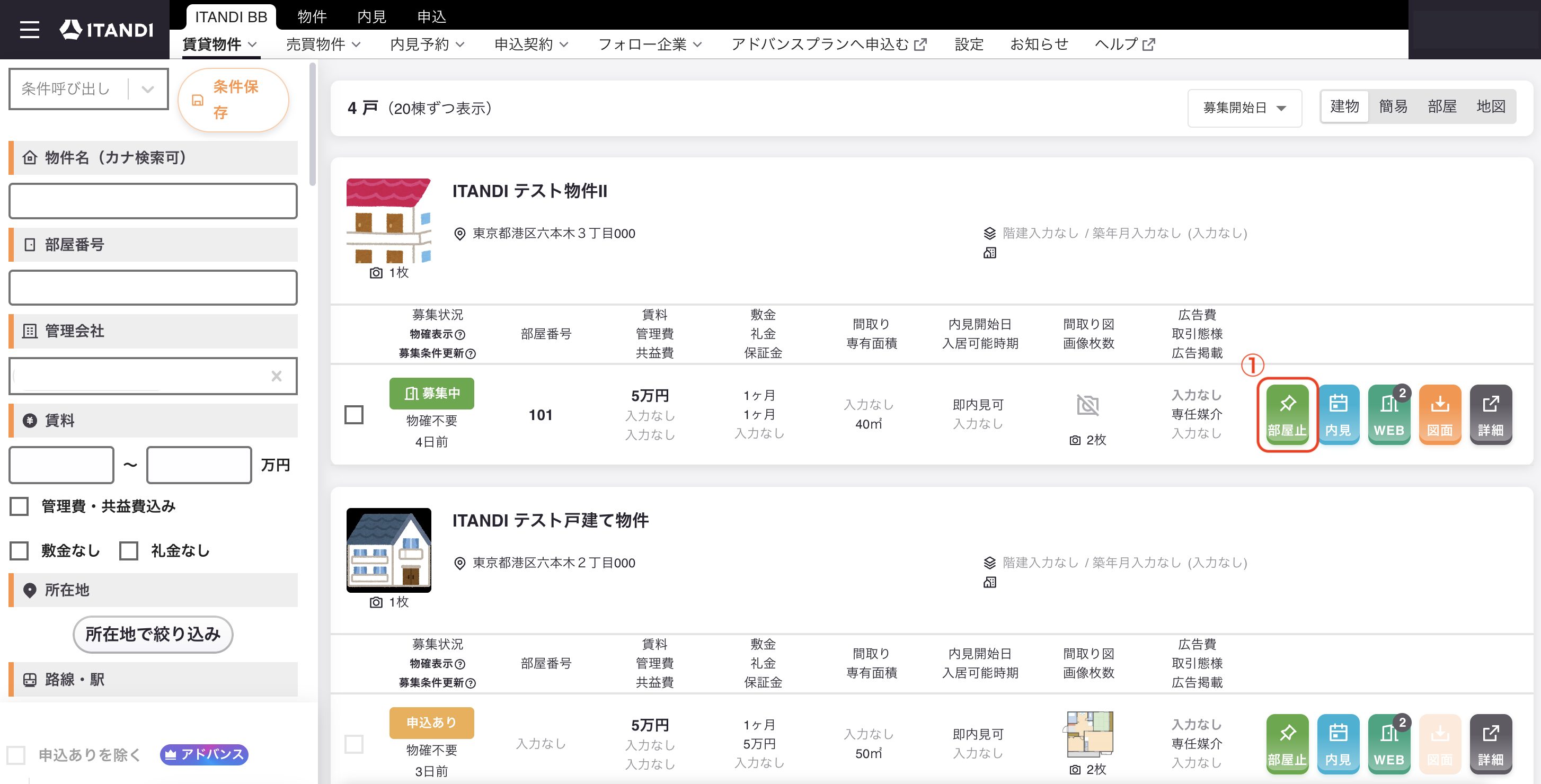
Task: Enable 敷金なし checkbox
Action: (19, 550)
